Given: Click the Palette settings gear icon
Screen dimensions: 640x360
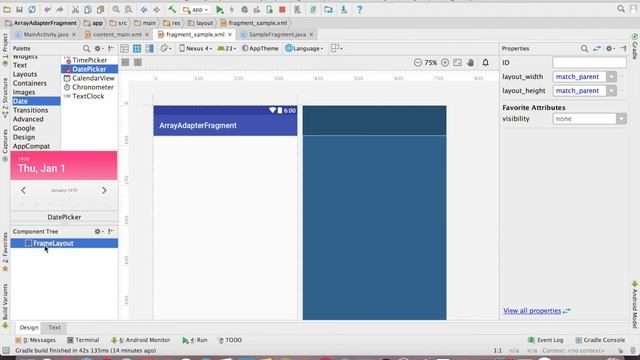Looking at the screenshot, I should pos(98,49).
